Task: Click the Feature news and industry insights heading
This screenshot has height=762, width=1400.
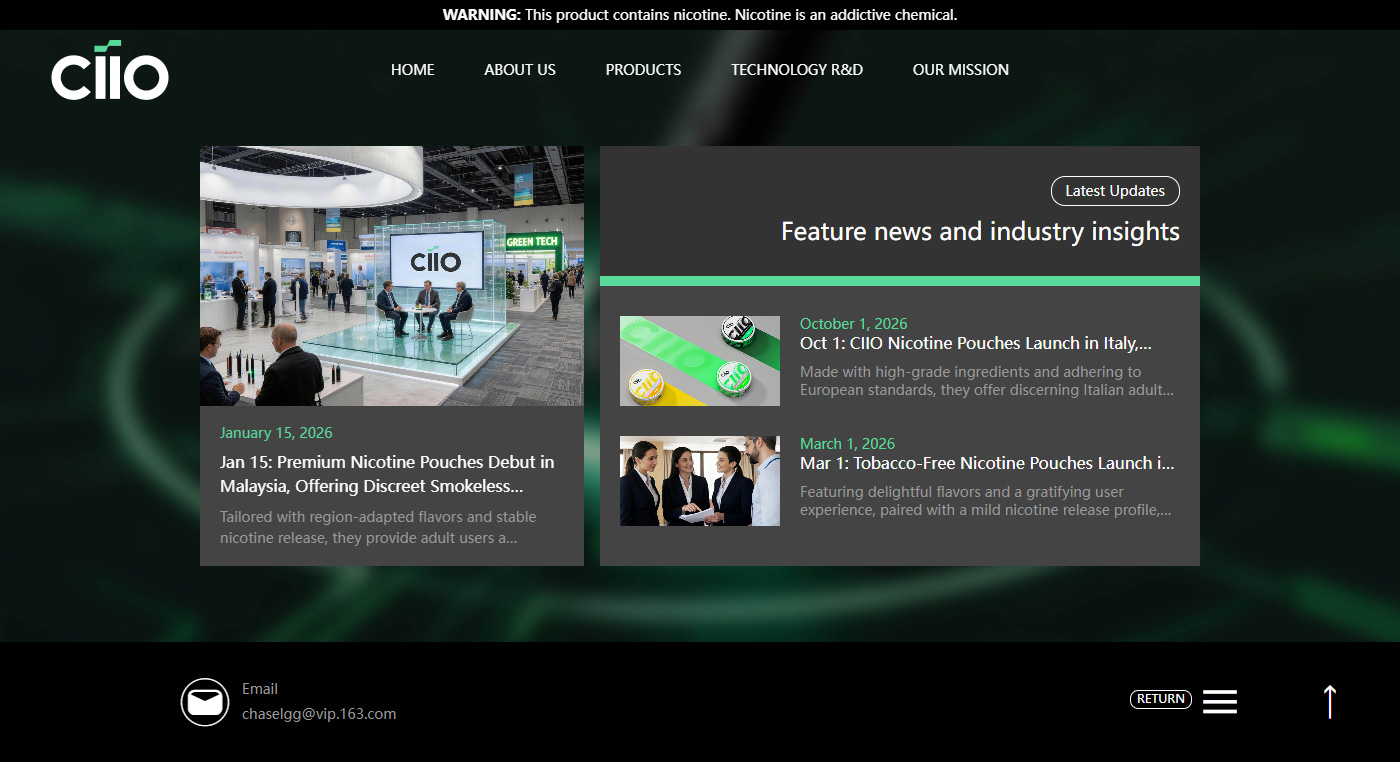Action: pos(979,232)
